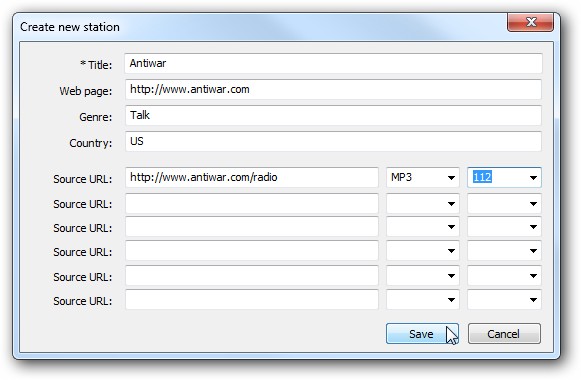Click the sixth Source URL text field
The width and height of the screenshot is (581, 380).
point(252,300)
